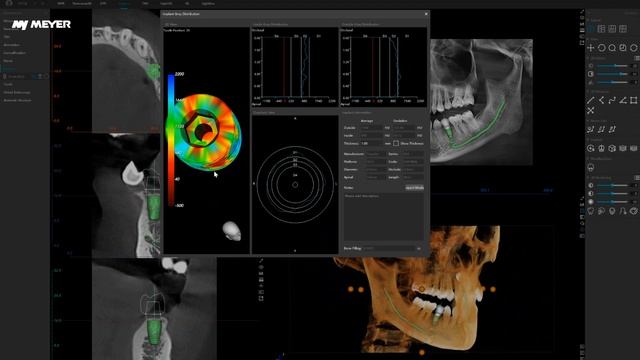Image resolution: width=640 pixels, height=360 pixels.
Task: Click the button beside the Notes label
Action: tap(414, 188)
